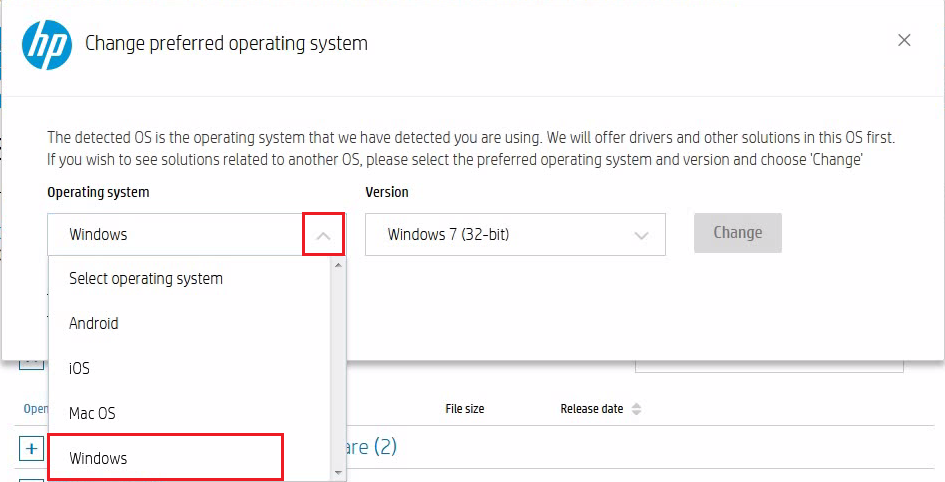The width and height of the screenshot is (945, 482).
Task: Click the Release date column header
Action: 592,409
